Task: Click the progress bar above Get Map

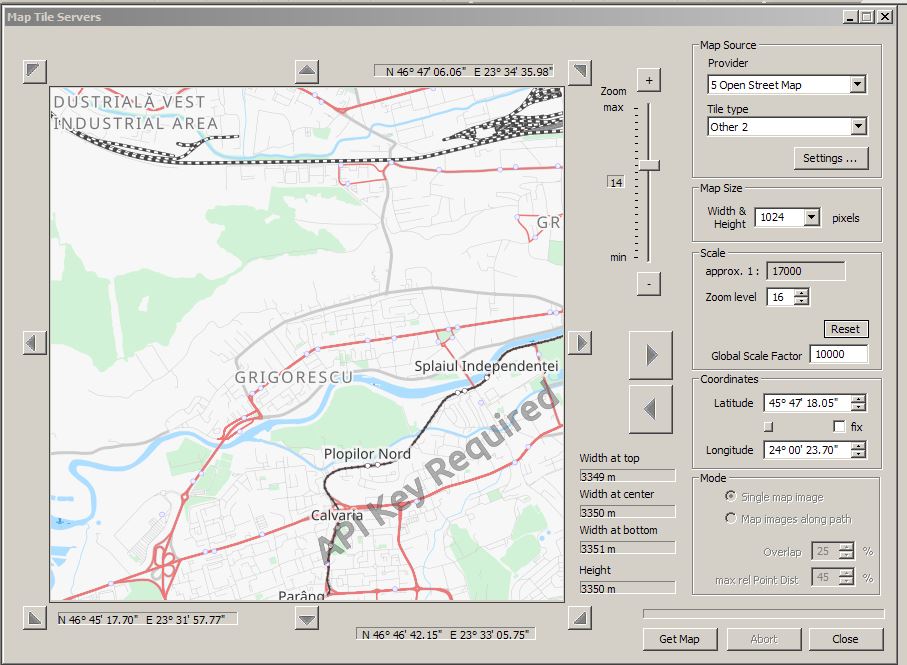Action: pyautogui.click(x=764, y=614)
